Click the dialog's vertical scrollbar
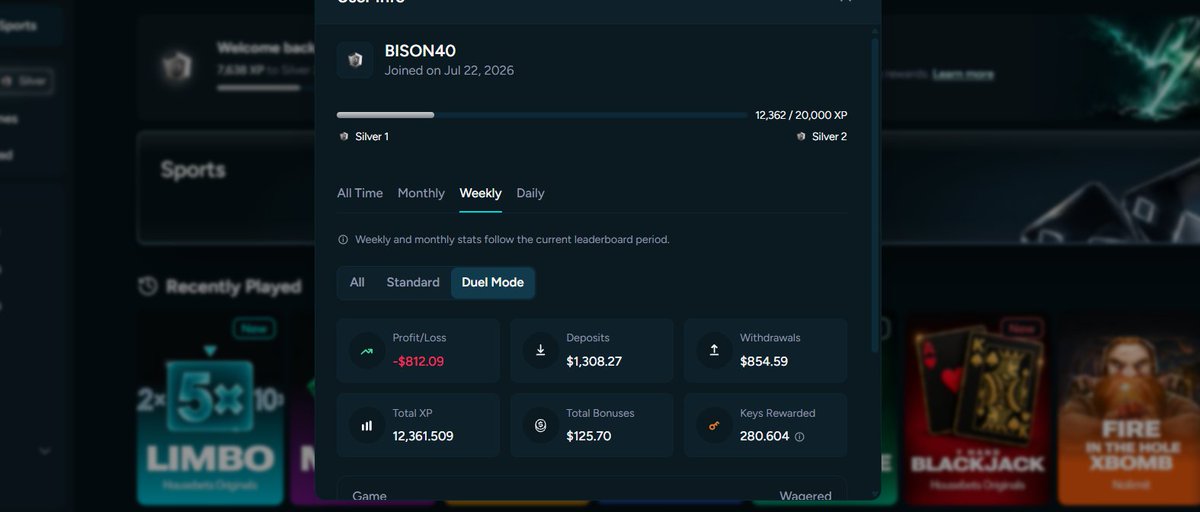 click(876, 195)
